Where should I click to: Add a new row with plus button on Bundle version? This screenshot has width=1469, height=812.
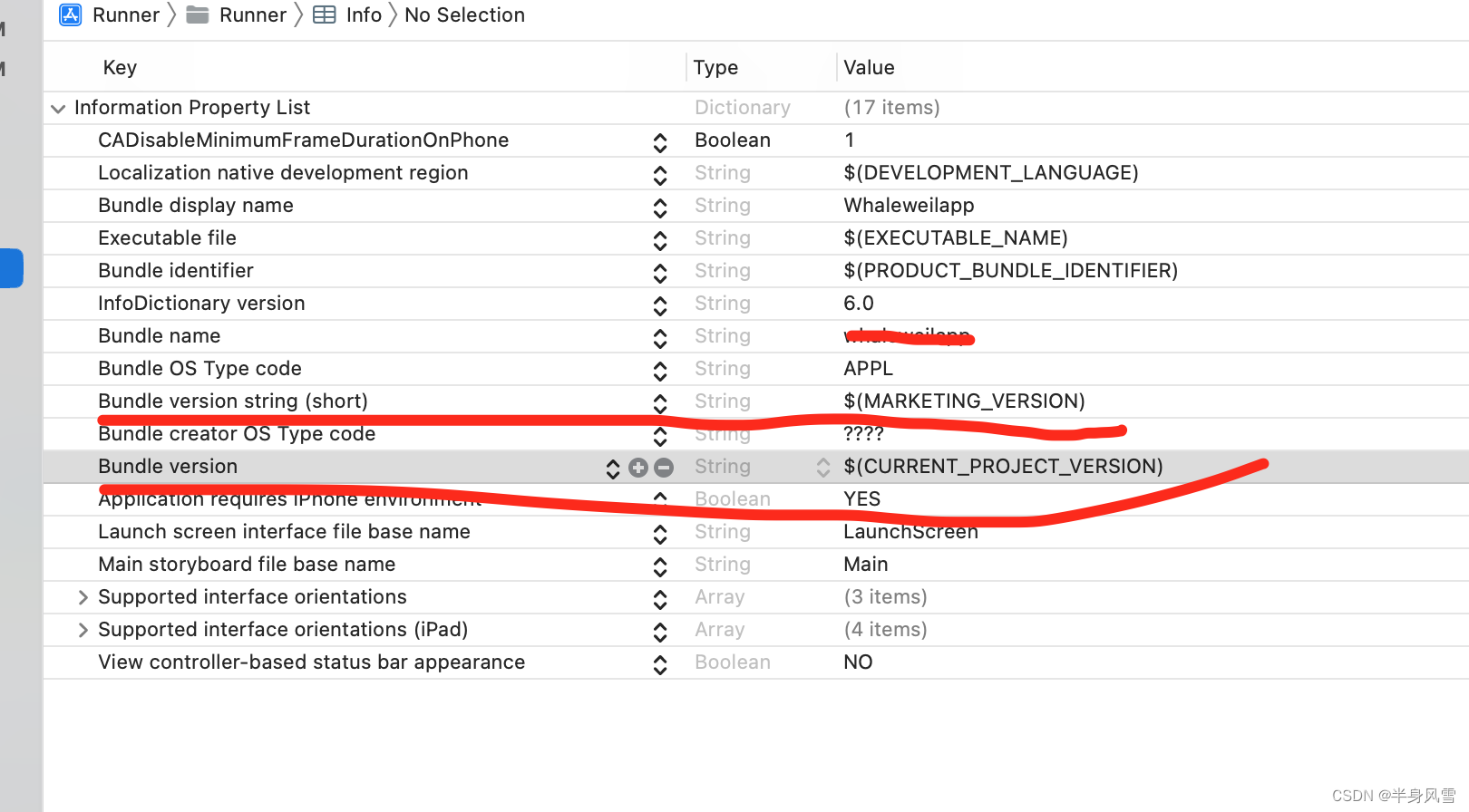[638, 468]
